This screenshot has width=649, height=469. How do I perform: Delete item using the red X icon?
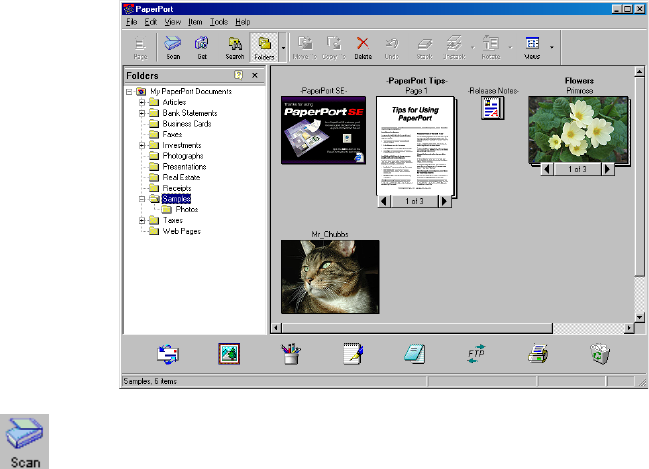point(363,46)
